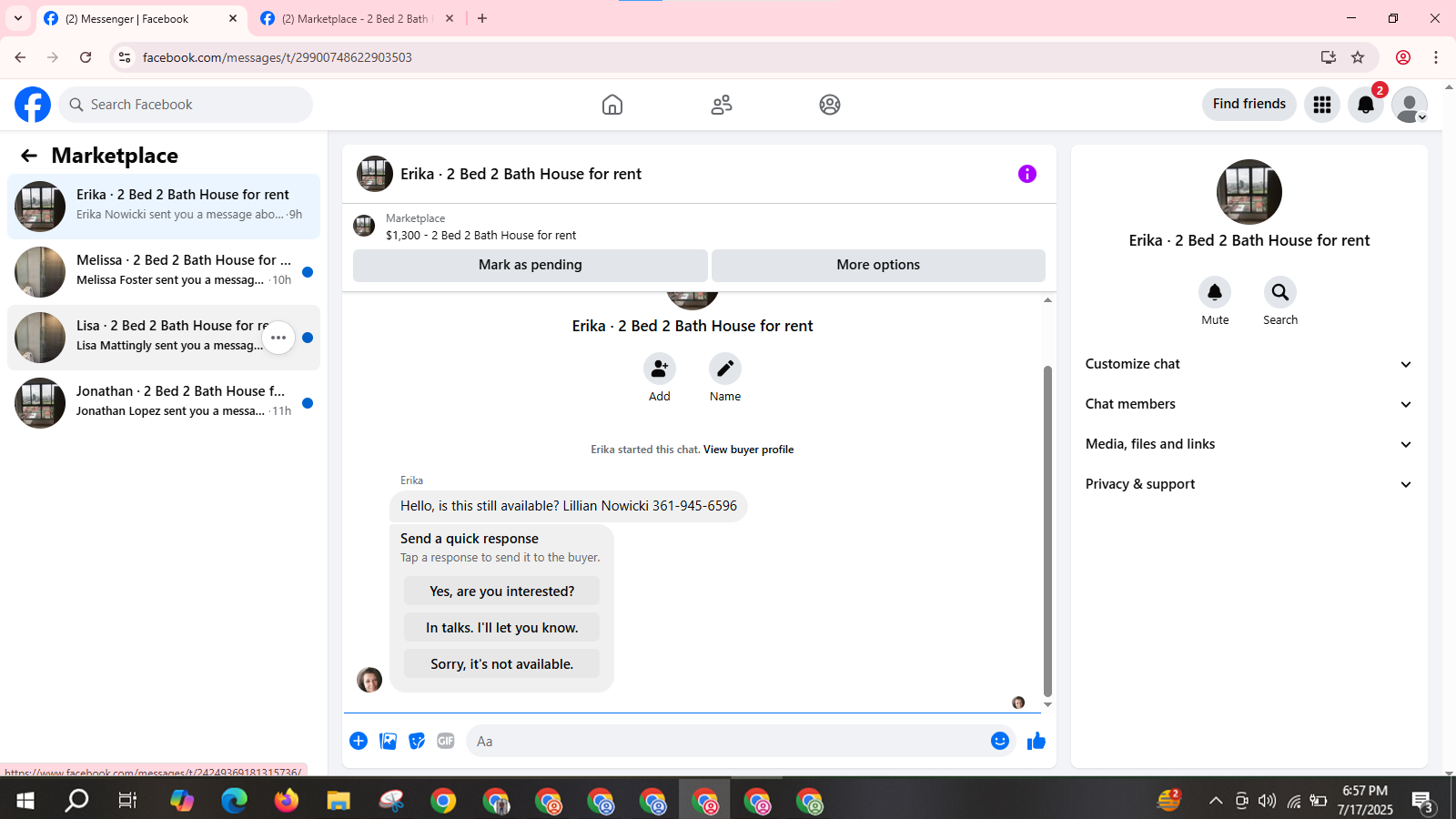Open new tab with plus button

[x=482, y=18]
